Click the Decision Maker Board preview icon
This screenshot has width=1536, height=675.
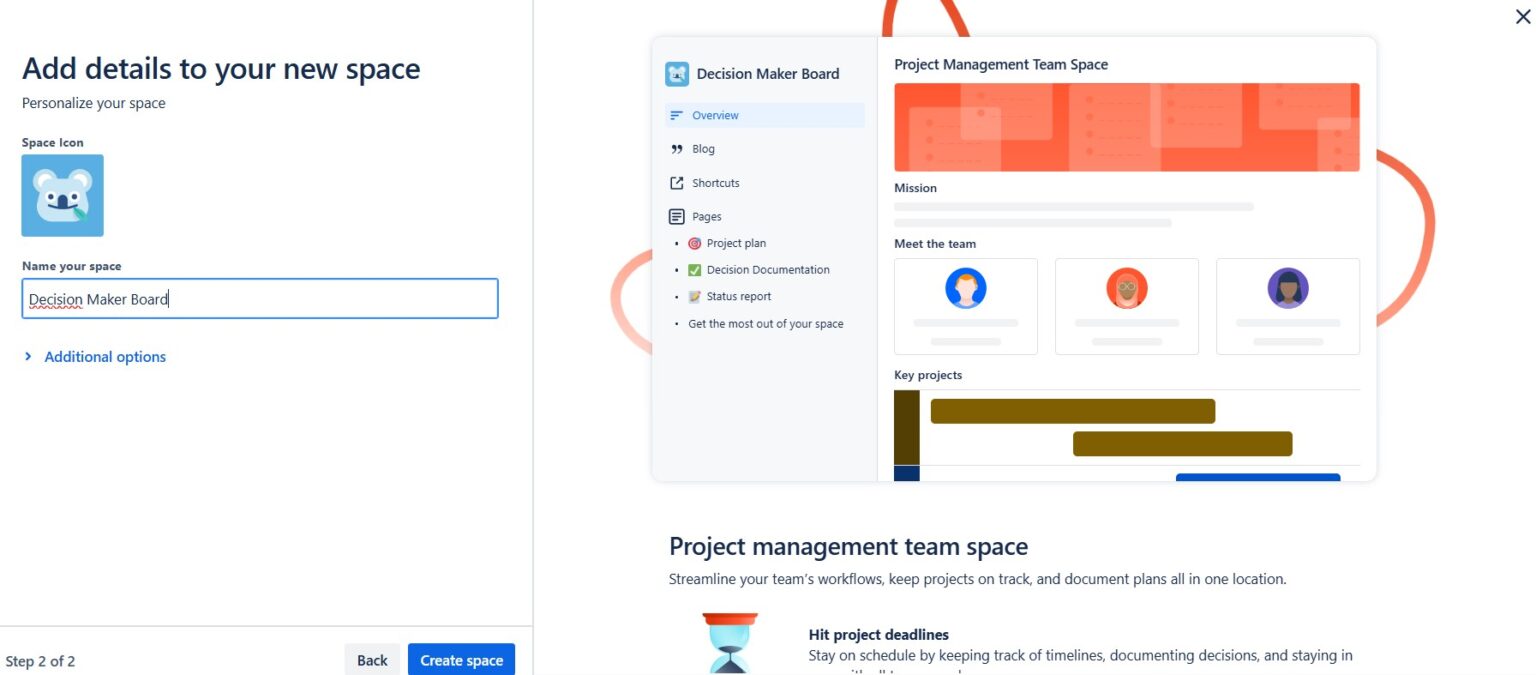click(677, 74)
